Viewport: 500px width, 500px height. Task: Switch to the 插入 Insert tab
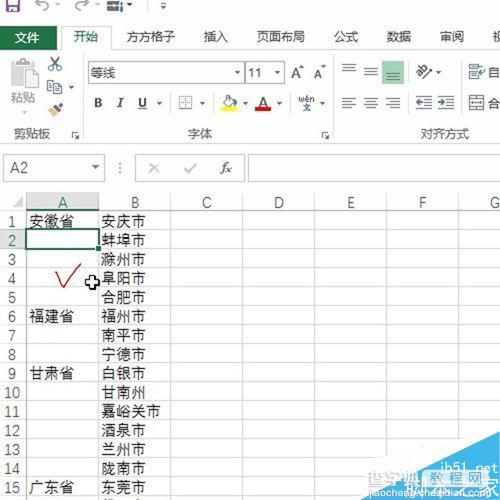tap(216, 37)
